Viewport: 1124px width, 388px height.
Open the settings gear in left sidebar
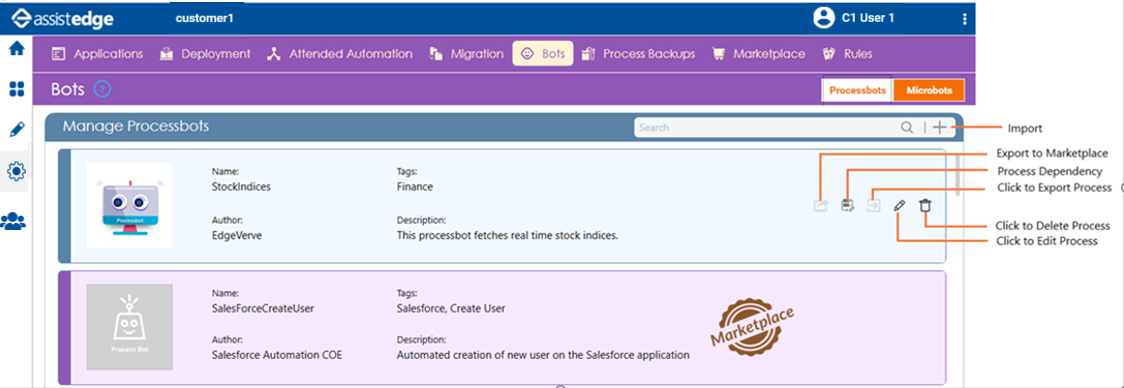16,171
